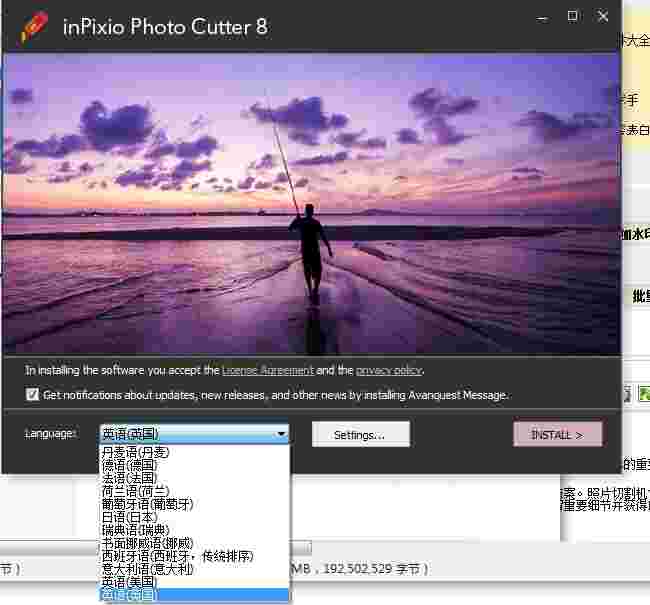Pick 瑞典语(瑞典) in the dropdown list
Image resolution: width=650 pixels, height=605 pixels.
click(x=194, y=530)
